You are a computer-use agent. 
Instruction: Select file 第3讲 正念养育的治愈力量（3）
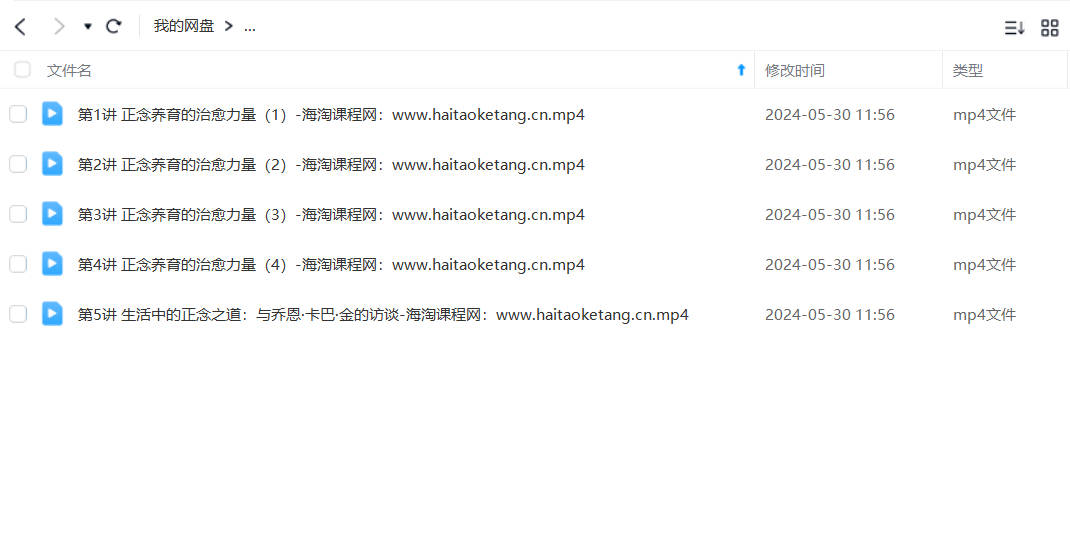click(331, 214)
